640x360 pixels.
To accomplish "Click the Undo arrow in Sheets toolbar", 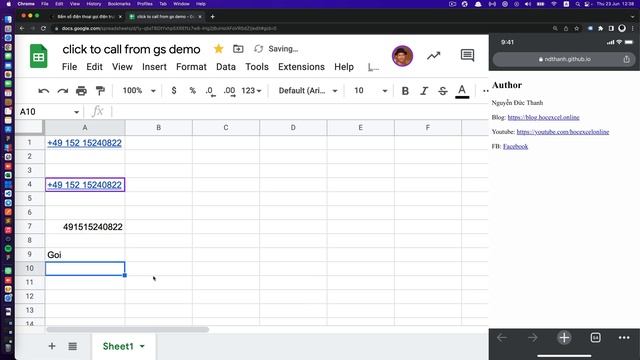I will click(43, 91).
